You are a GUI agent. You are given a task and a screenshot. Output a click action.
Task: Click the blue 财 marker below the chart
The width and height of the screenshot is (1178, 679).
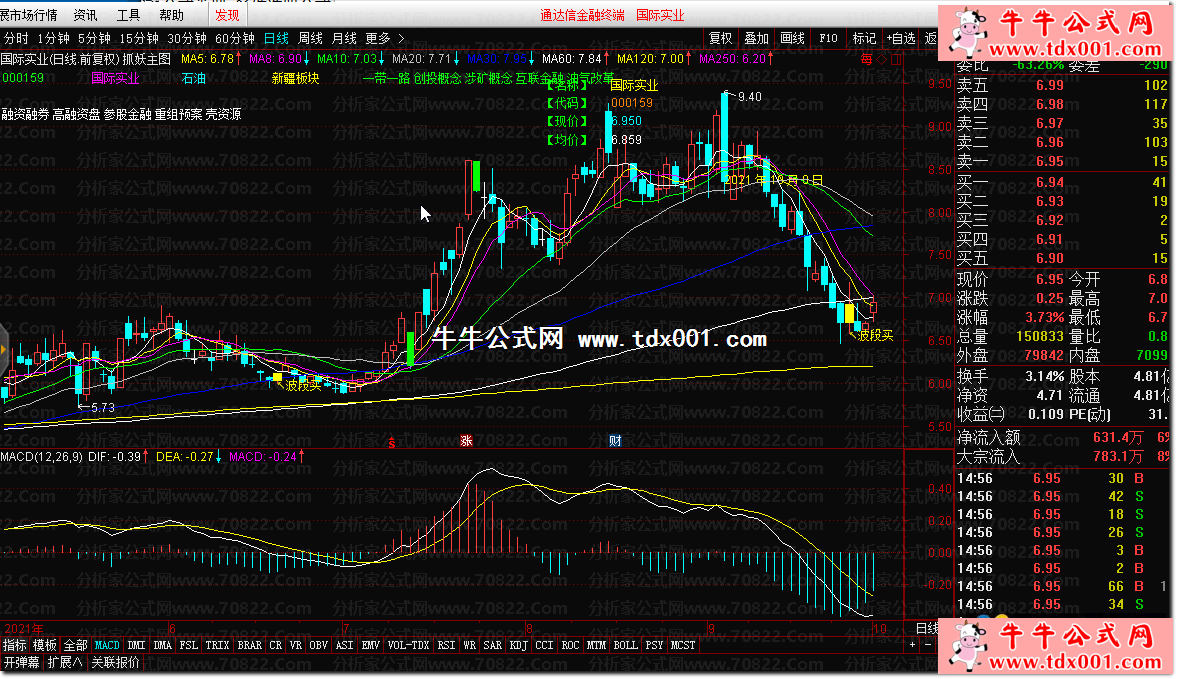pos(615,441)
